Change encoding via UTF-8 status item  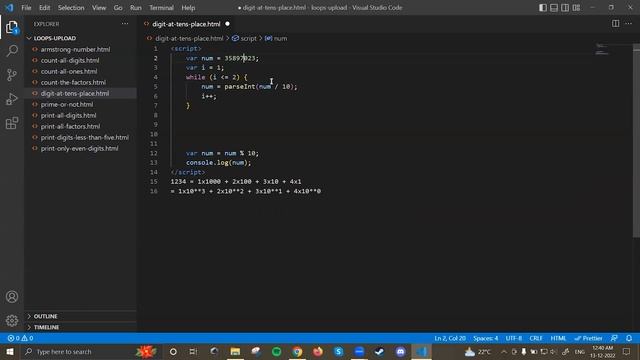513,338
